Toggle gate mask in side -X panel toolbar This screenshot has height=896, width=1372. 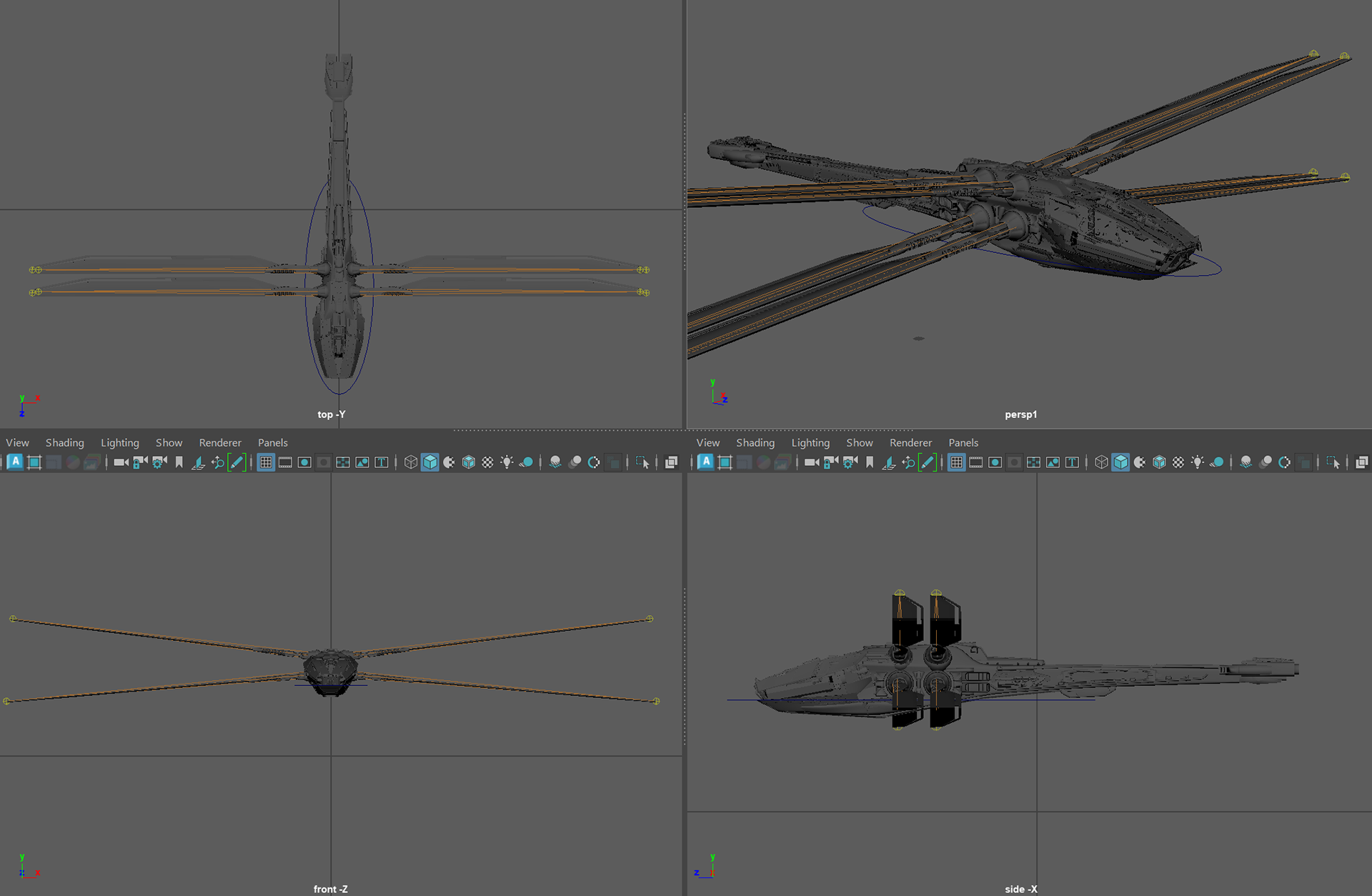click(1015, 462)
